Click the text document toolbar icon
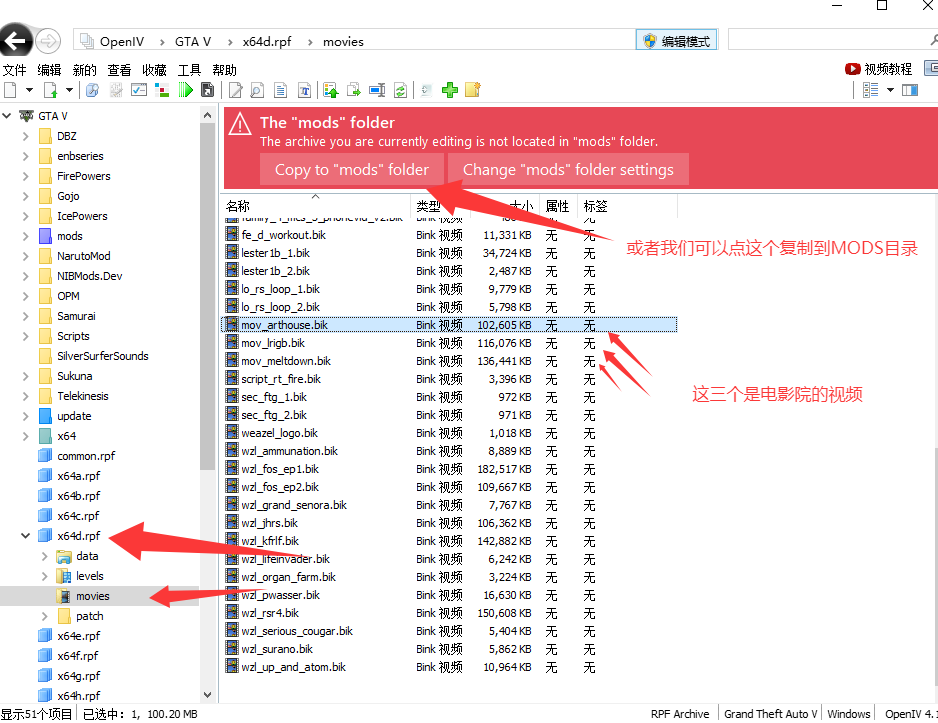Screen dimensions: 938x723 280,90
